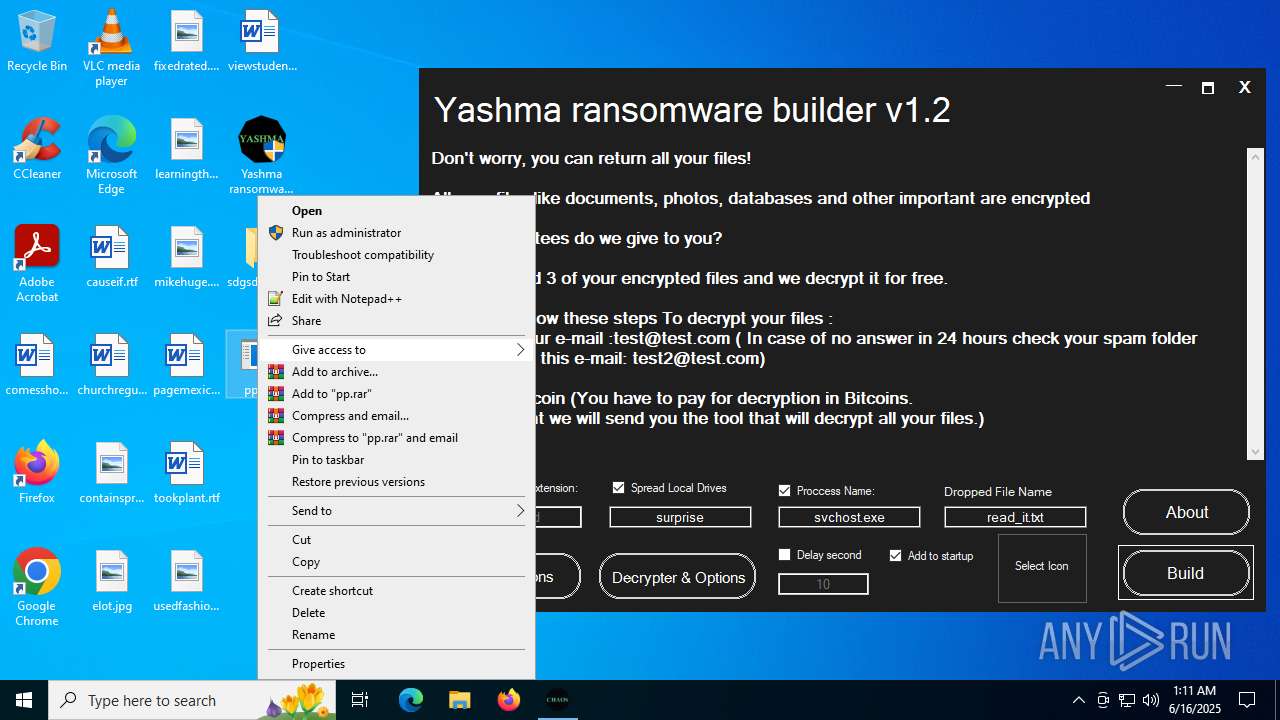Click the About button
The image size is (1280, 720).
click(1186, 512)
